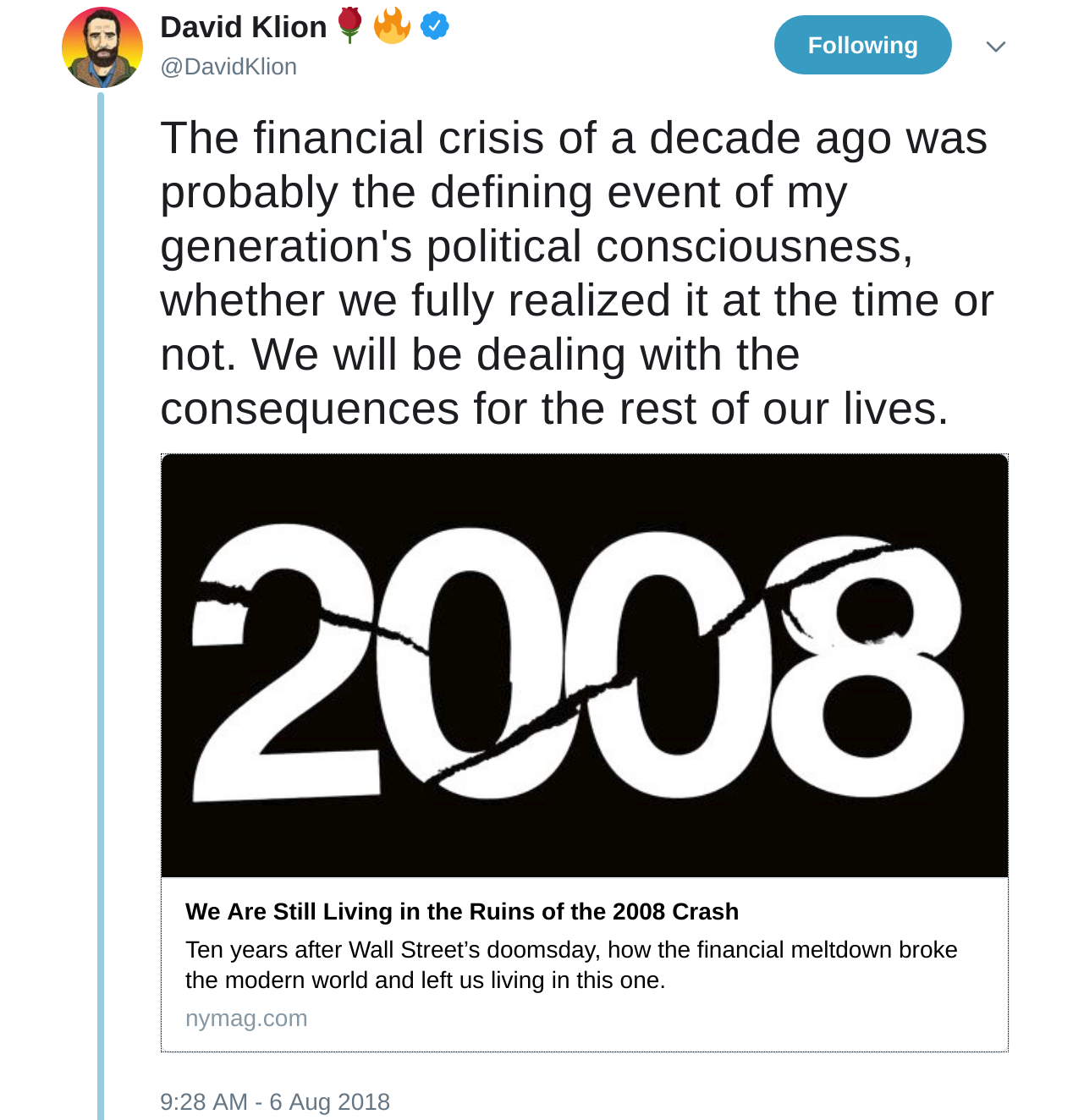Screen dimensions: 1073x1120
Task: Open the David Klion display name link
Action: [x=244, y=27]
